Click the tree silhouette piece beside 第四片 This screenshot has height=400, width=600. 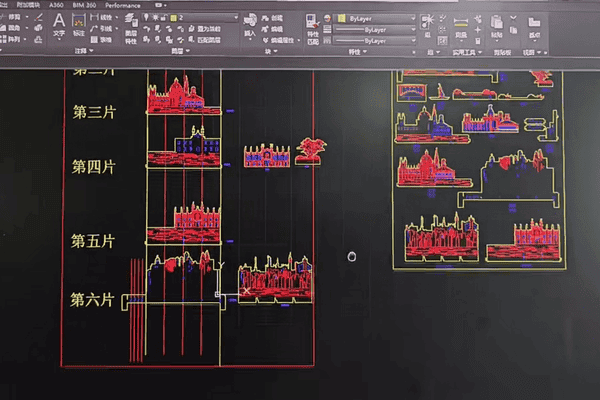(x=310, y=152)
